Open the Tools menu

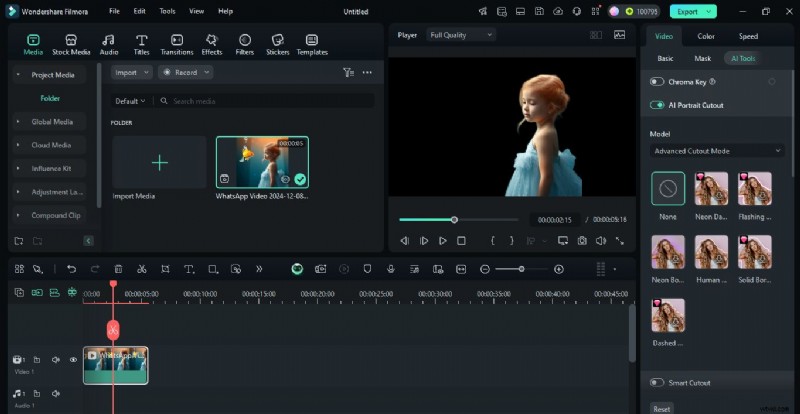(167, 11)
